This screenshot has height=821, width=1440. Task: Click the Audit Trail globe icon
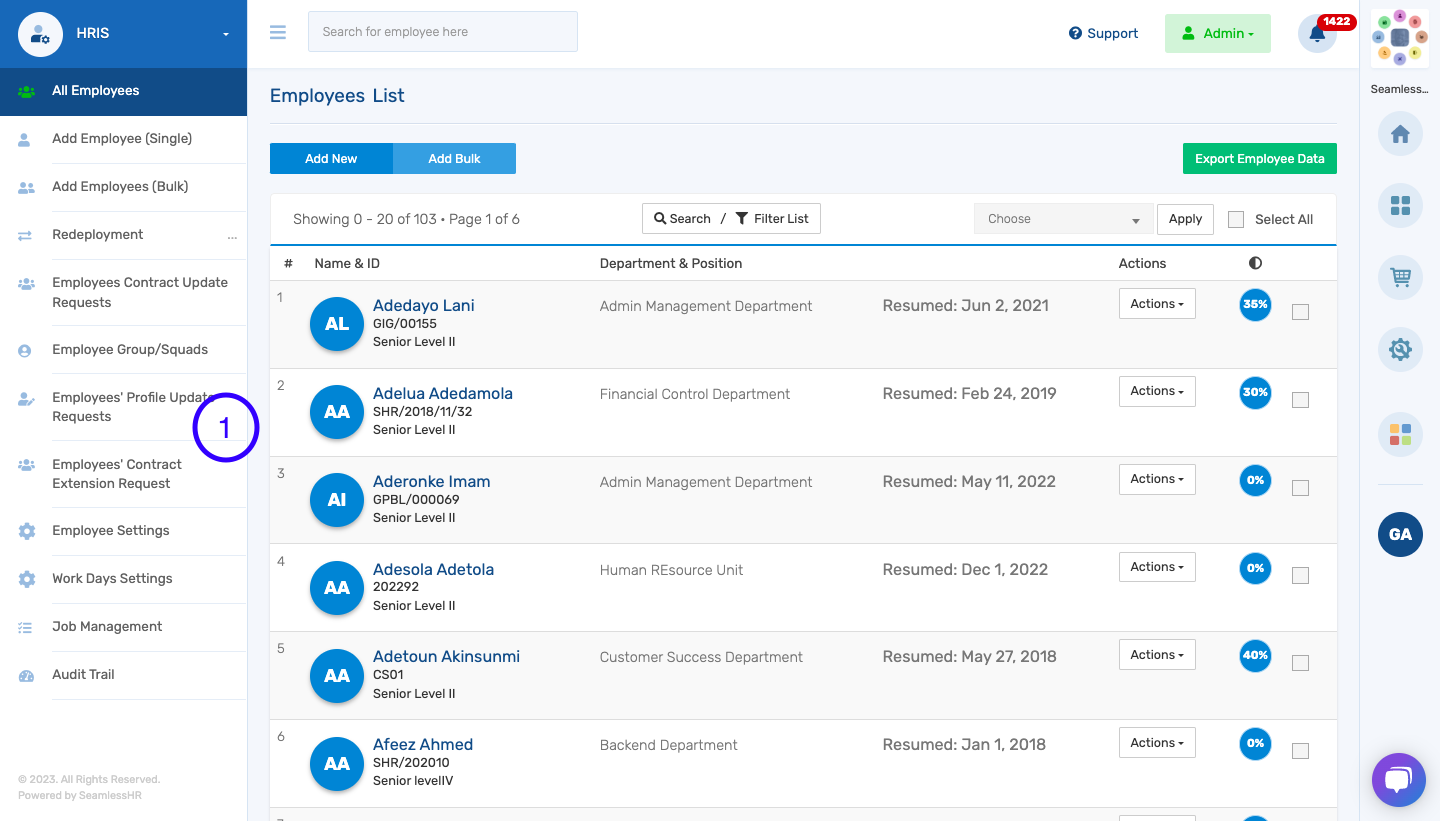(26, 674)
